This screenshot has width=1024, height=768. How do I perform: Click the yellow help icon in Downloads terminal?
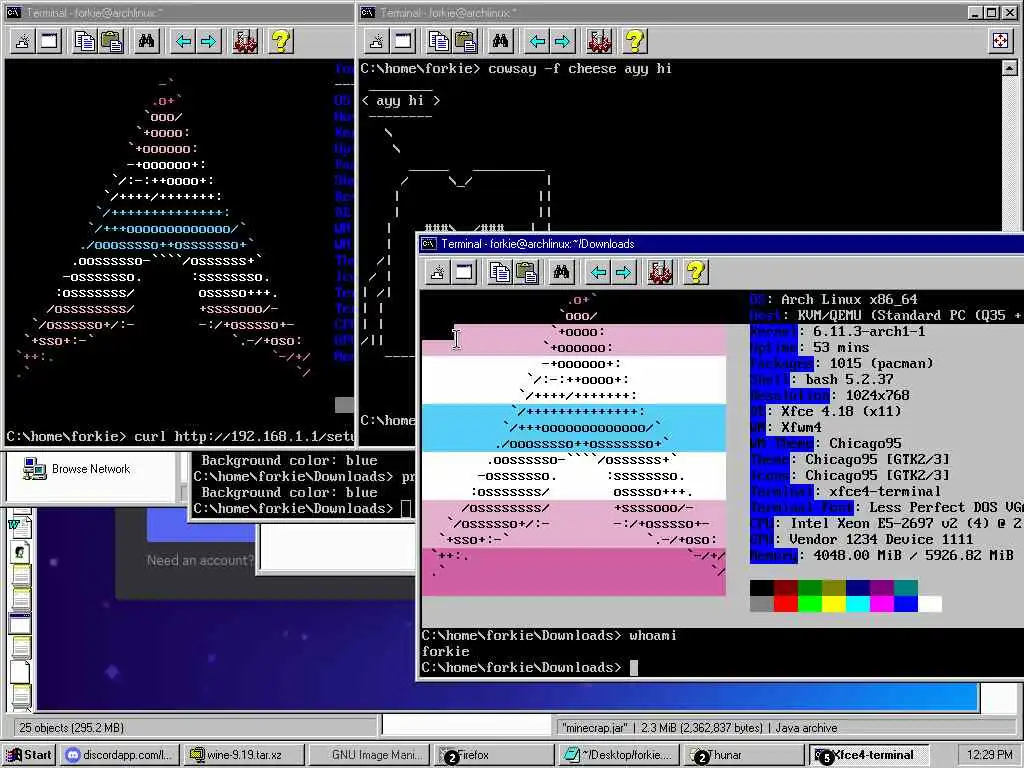696,272
